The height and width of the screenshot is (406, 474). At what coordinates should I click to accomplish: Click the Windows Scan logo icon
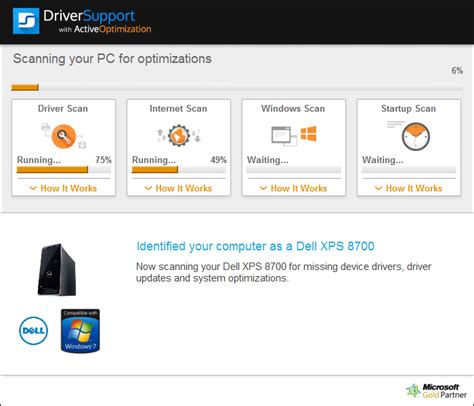point(309,134)
